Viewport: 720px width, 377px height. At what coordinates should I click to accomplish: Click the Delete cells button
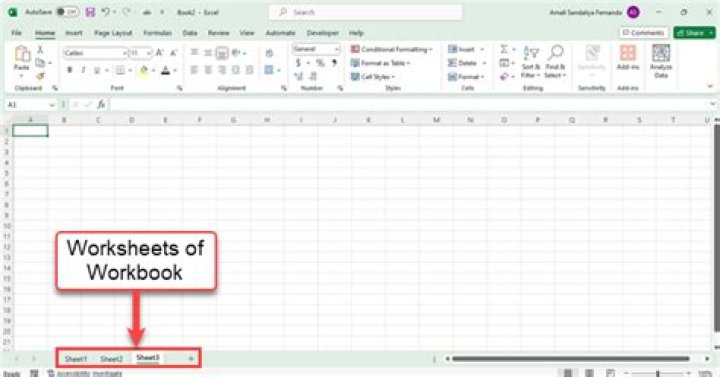(466, 63)
